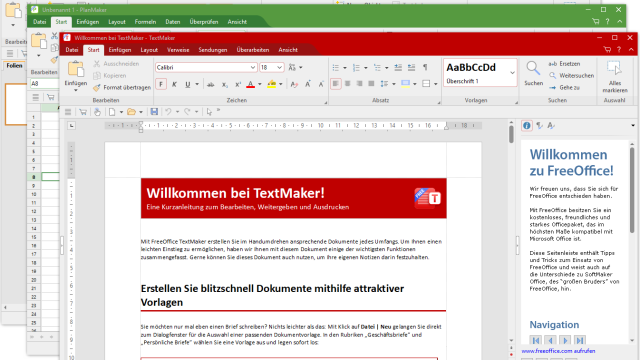Viewport: 640px width, 360px height.
Task: Open the Calibri font name dropdown
Action: (252, 67)
